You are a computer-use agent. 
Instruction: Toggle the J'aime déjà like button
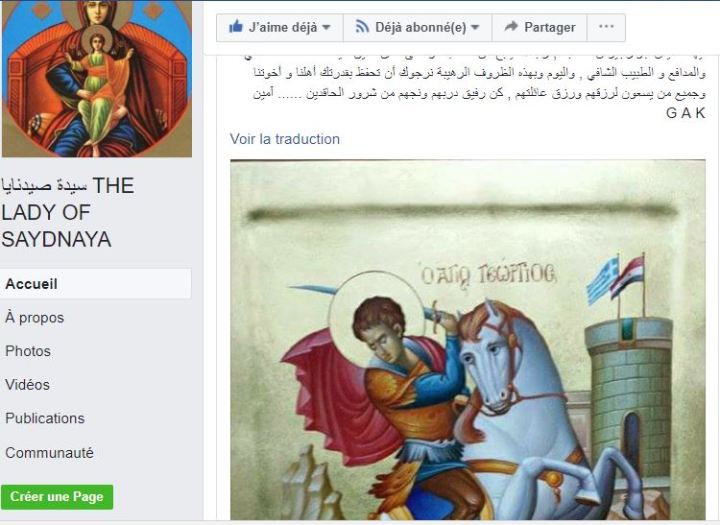coord(280,28)
